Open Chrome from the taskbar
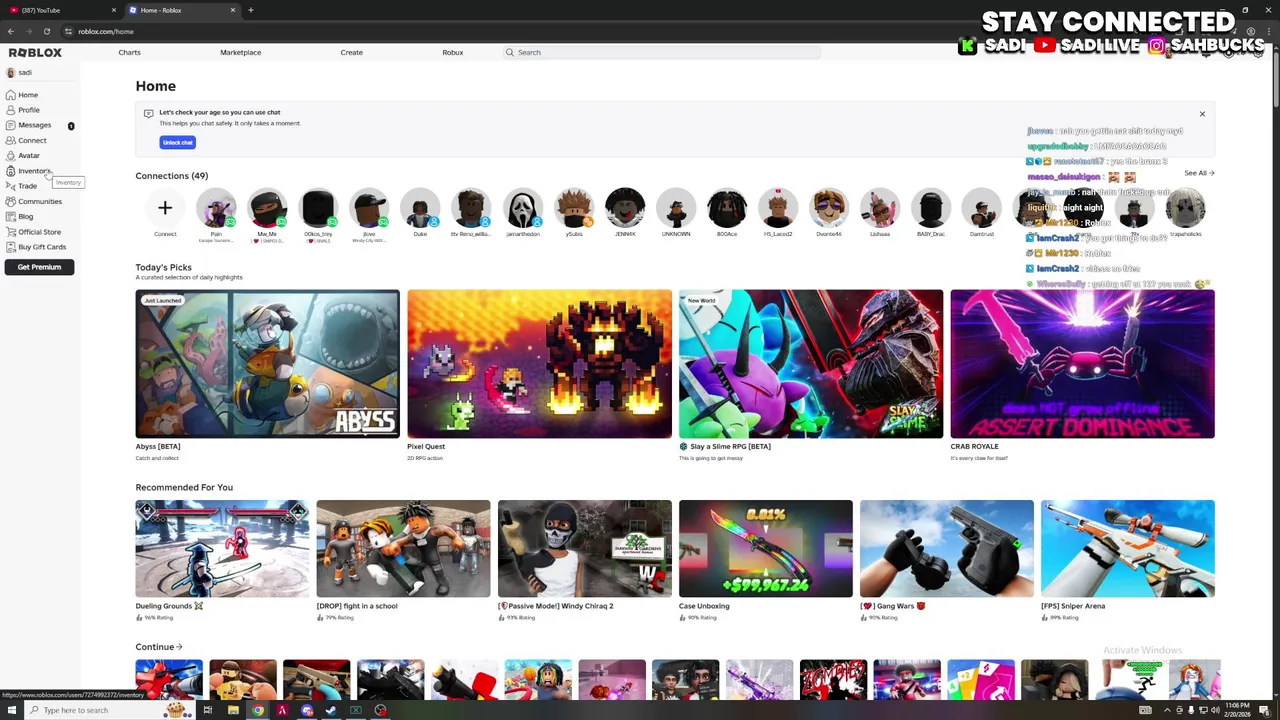Screen dimensions: 1280x720 tap(258, 710)
